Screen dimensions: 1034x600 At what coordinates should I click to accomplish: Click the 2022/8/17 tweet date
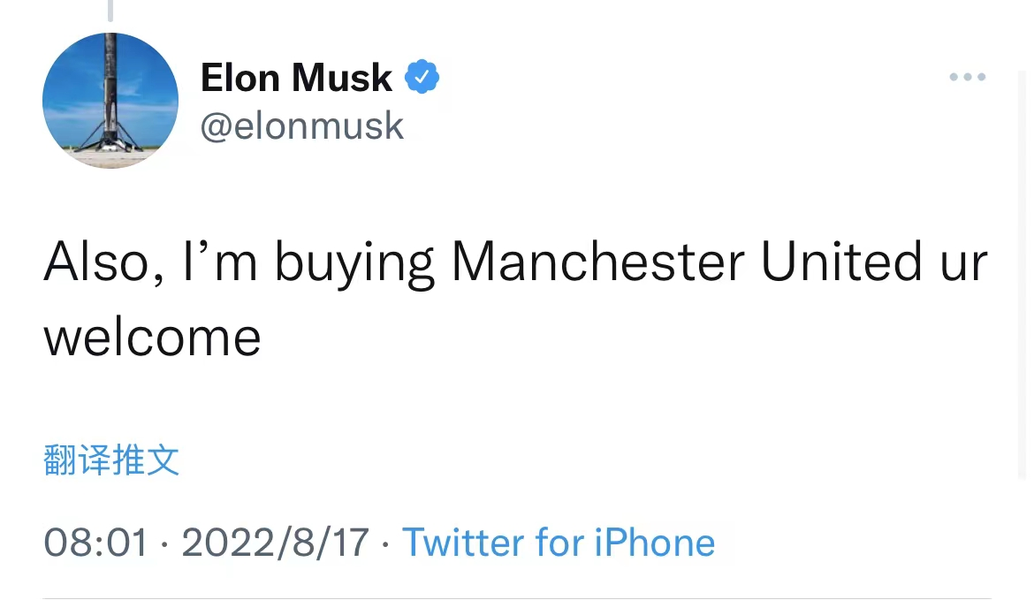coord(275,542)
